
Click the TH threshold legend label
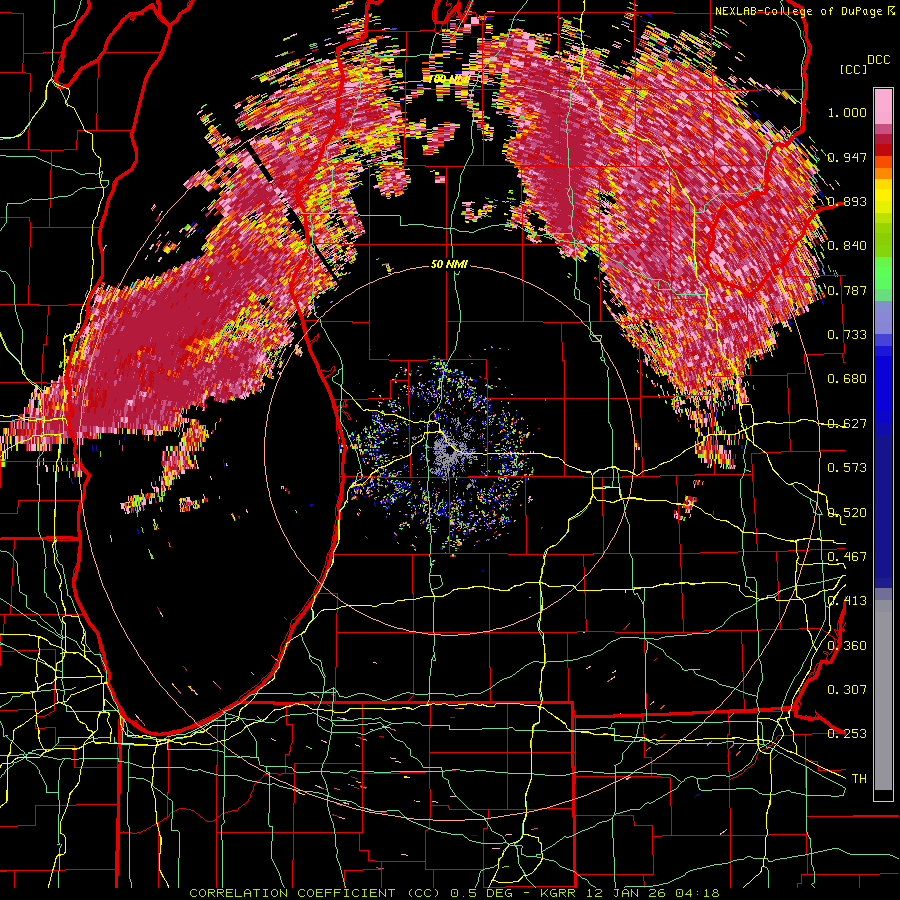point(859,779)
